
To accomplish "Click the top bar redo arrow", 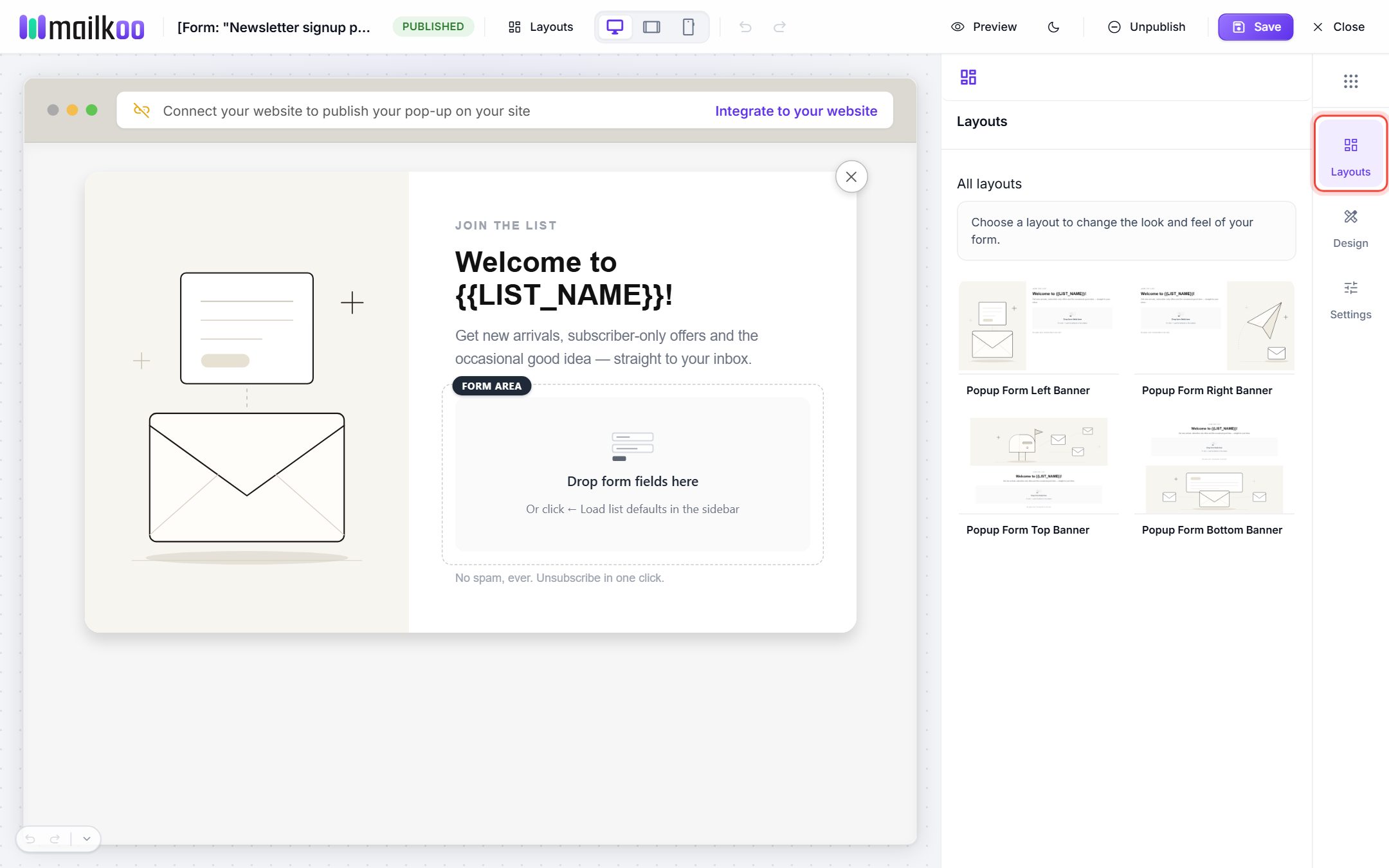I will point(779,27).
